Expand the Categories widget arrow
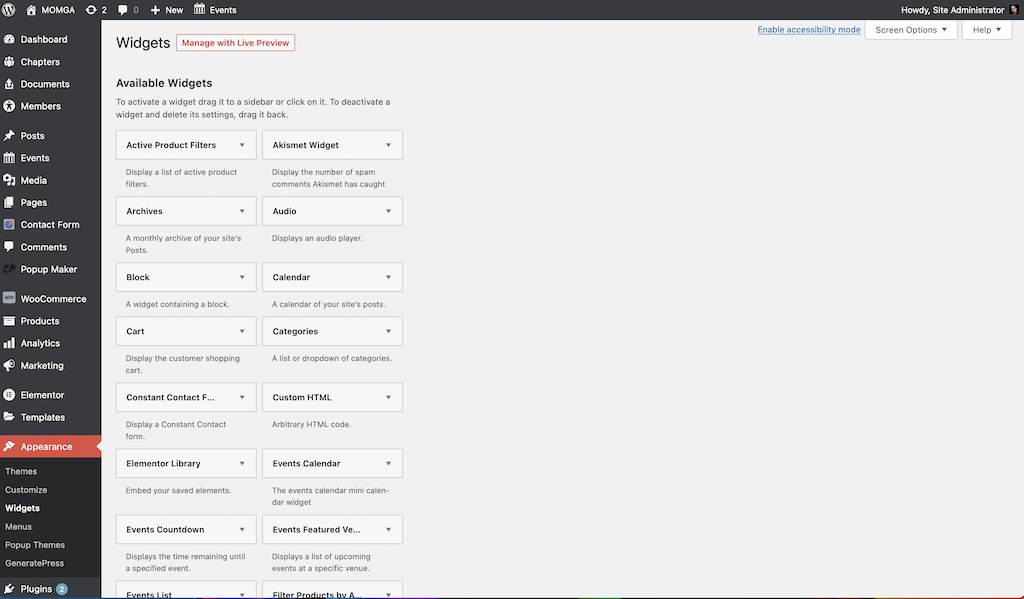 [388, 331]
